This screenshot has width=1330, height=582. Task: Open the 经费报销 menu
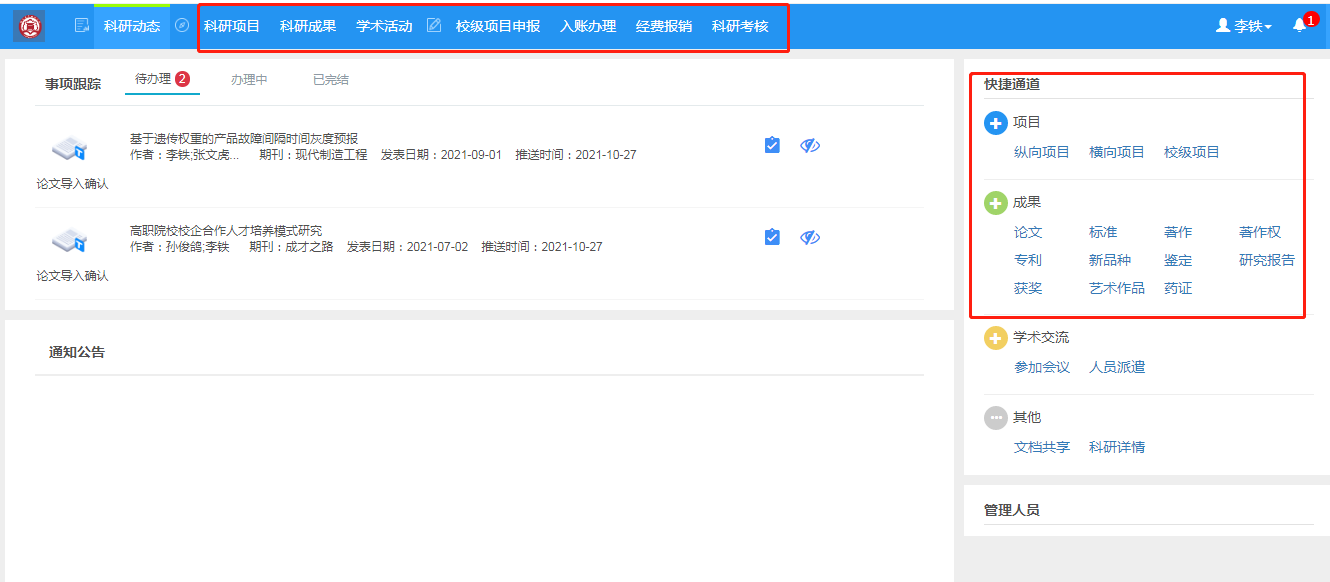[664, 26]
